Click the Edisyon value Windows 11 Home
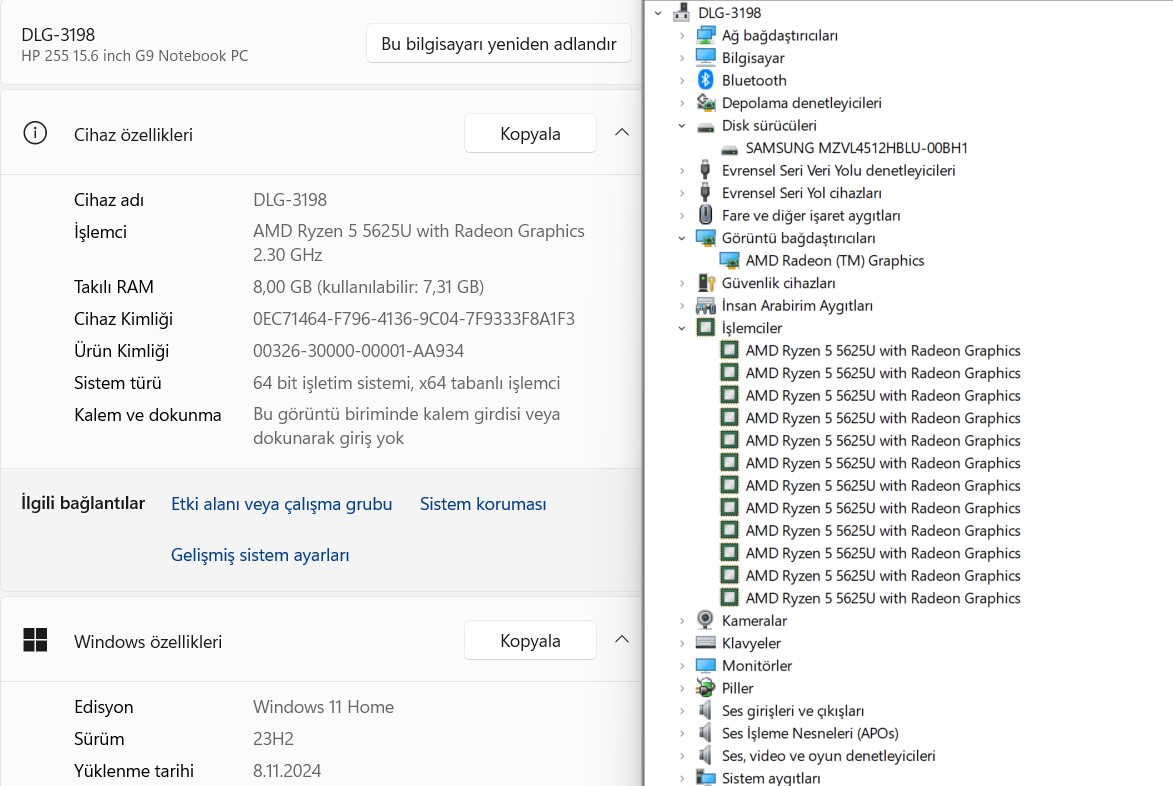This screenshot has width=1173, height=786. coord(323,707)
